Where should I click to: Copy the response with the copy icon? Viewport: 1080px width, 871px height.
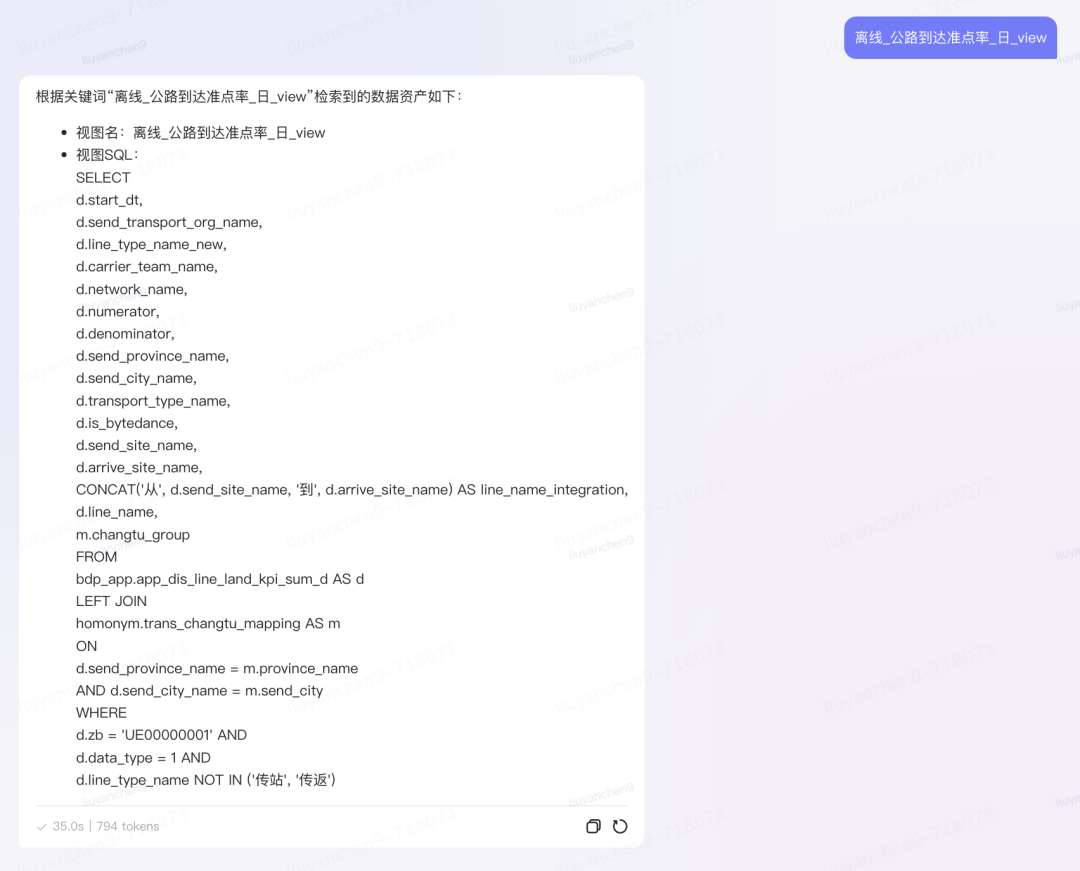coord(593,826)
